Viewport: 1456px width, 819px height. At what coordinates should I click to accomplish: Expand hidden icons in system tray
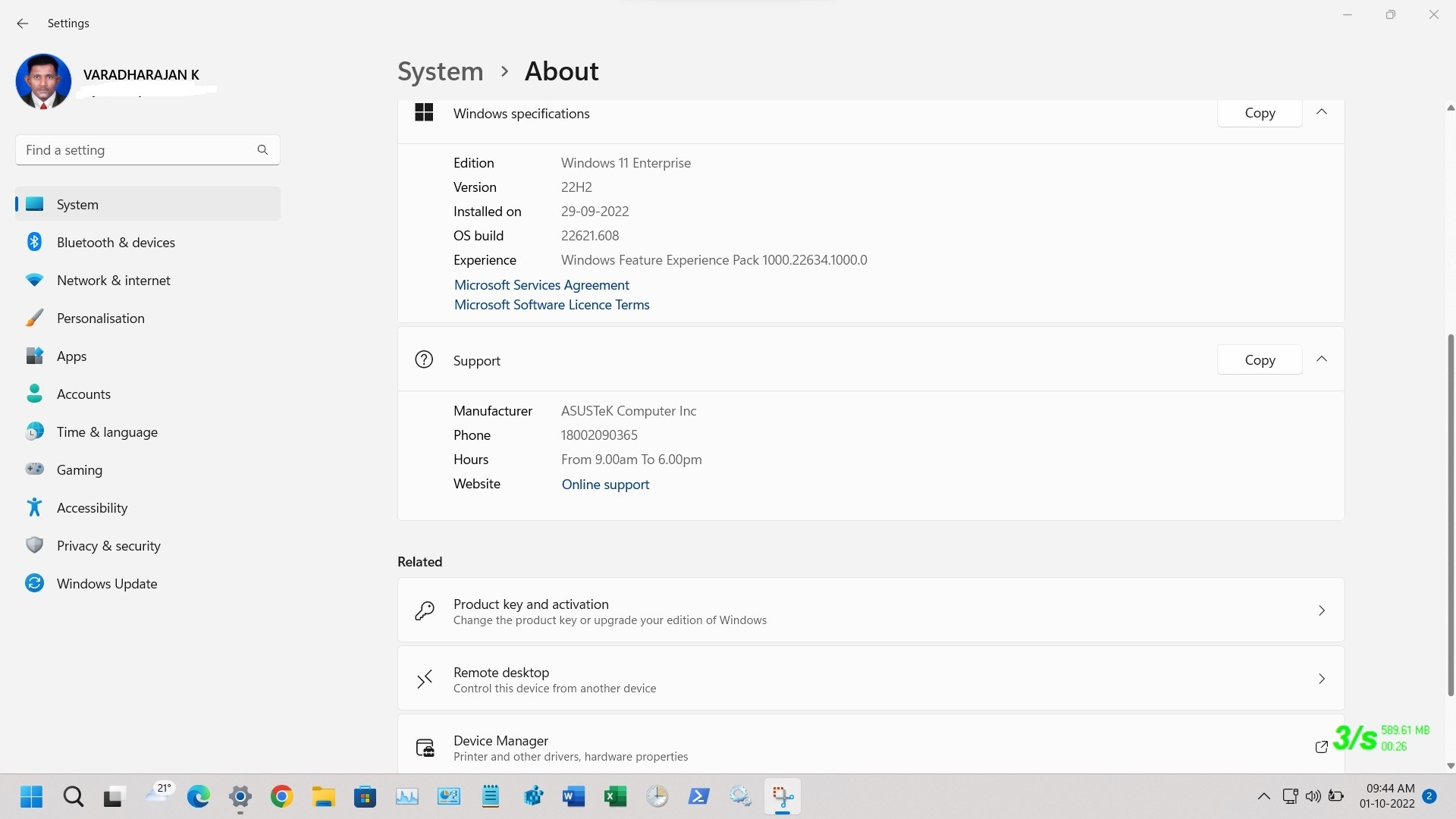pos(1263,796)
